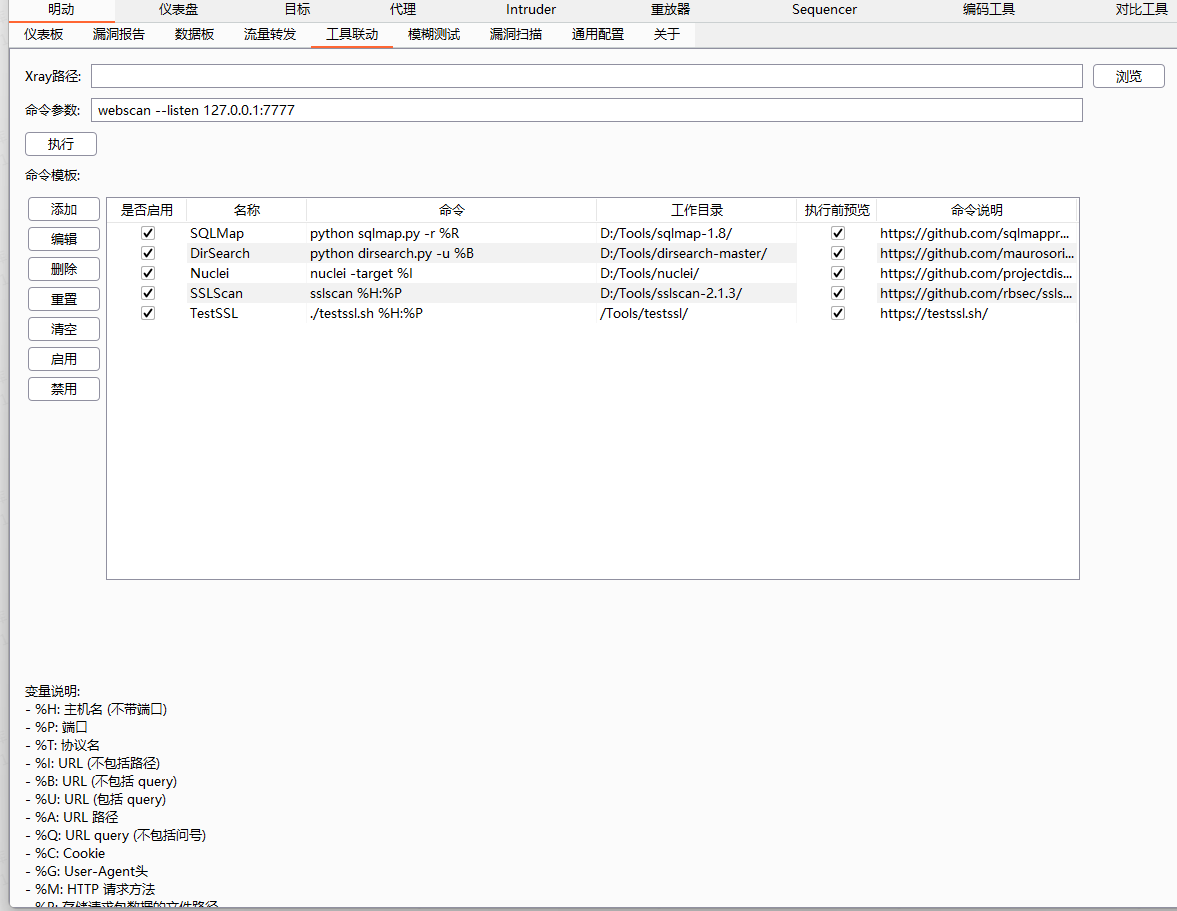Screen dimensions: 1177x911
Task: Enable checkbox for SQLMap row
Action: [x=148, y=233]
